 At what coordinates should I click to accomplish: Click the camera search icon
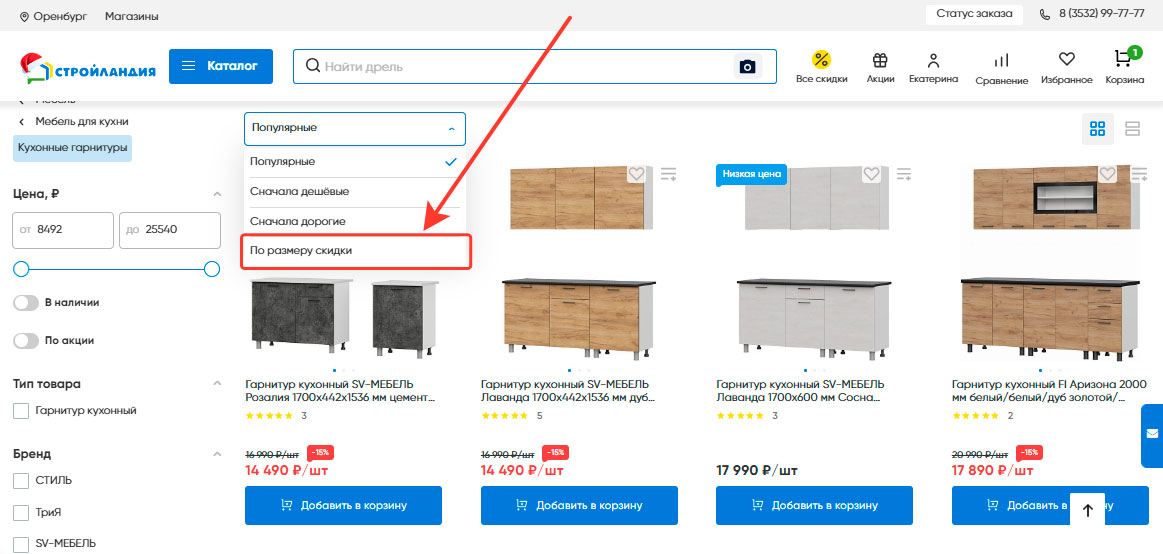(748, 67)
